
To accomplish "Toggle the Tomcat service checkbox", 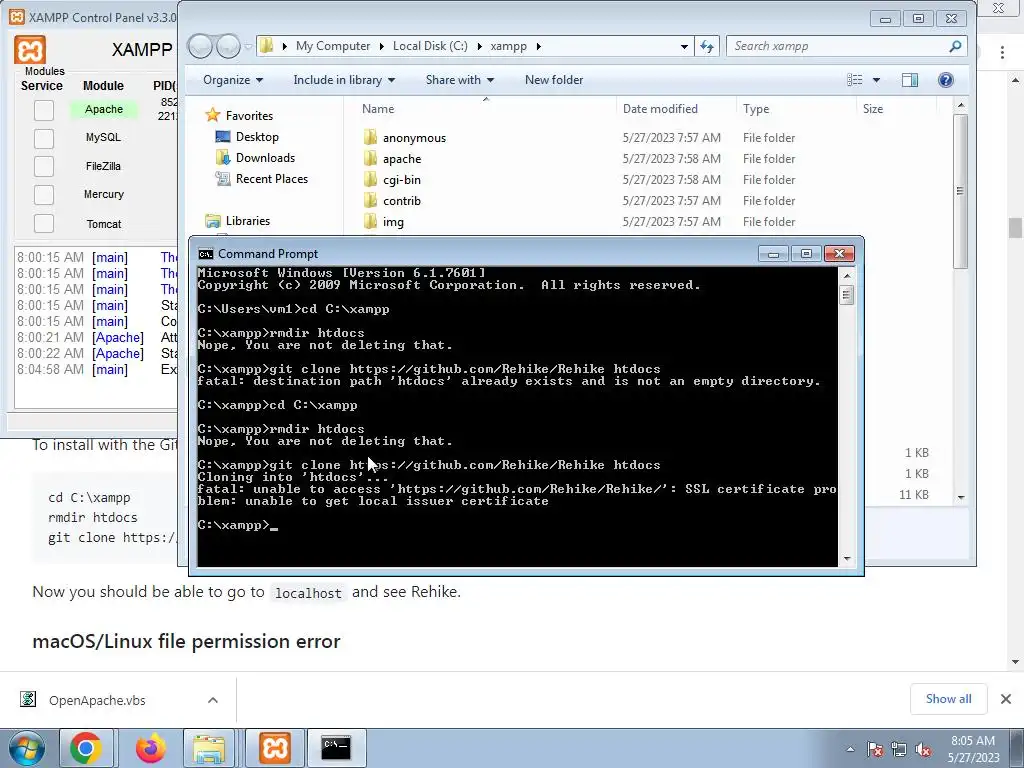I will tap(44, 223).
